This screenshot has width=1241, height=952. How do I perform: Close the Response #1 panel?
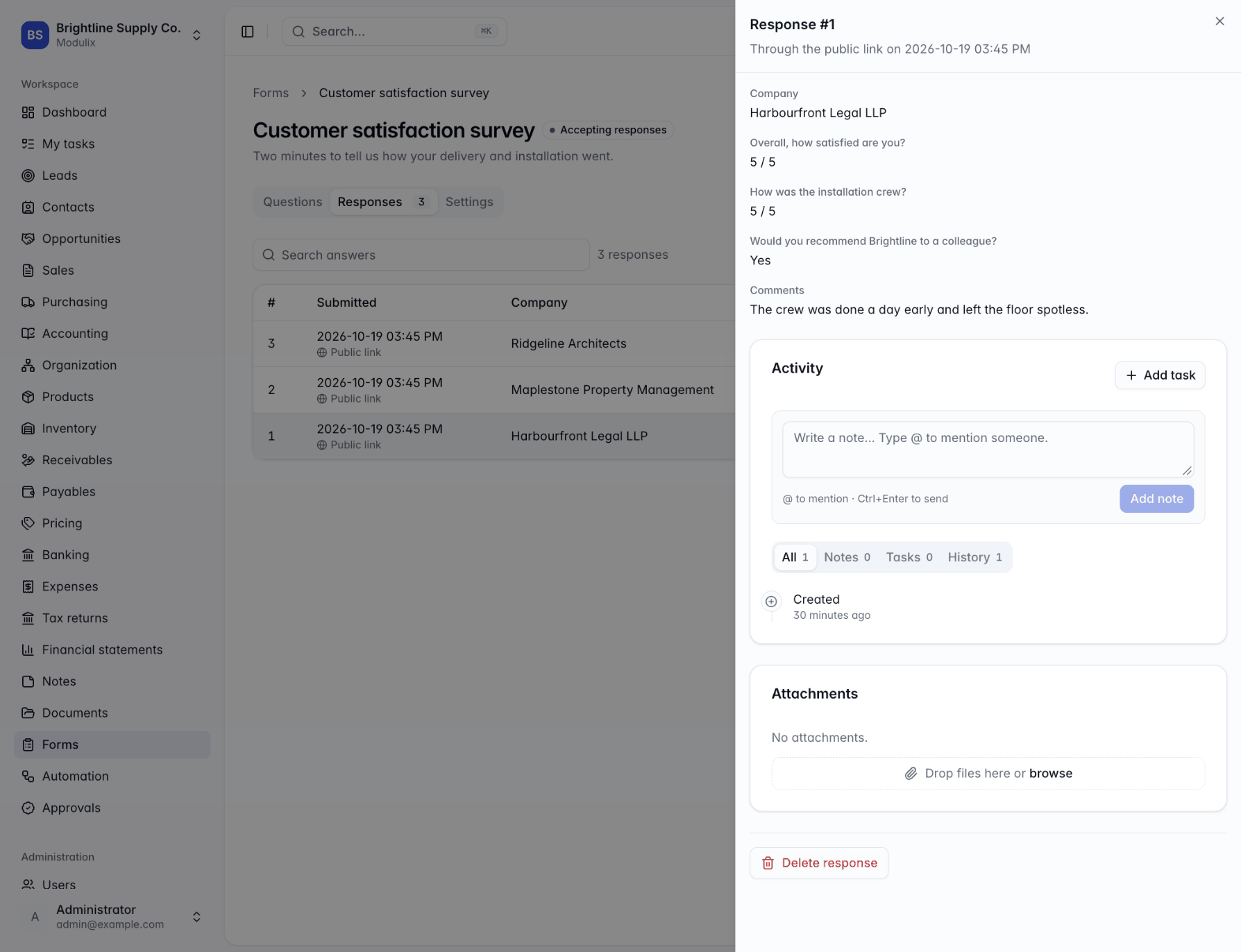pos(1219,22)
